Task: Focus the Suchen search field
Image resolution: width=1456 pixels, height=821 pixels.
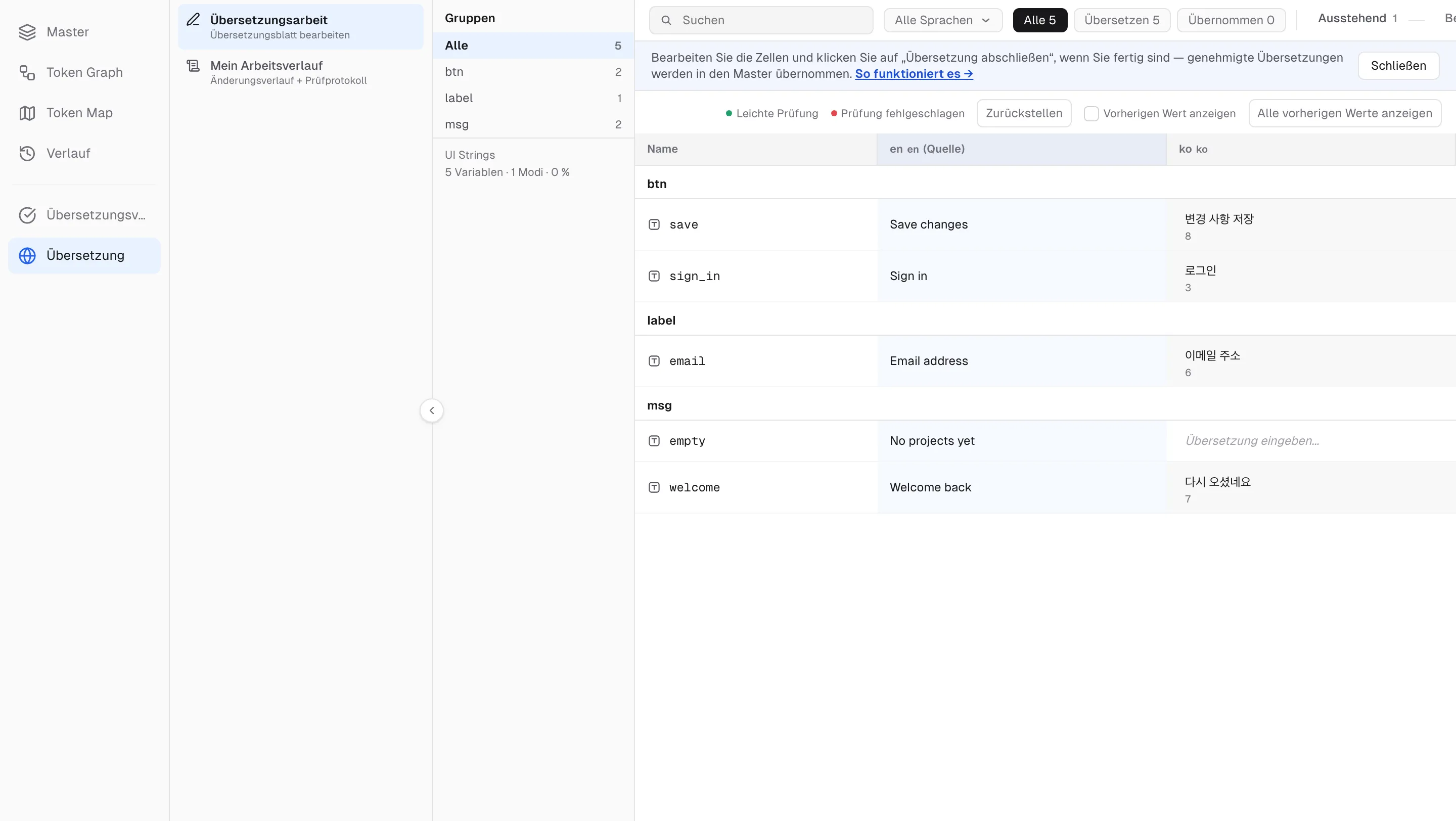Action: (761, 20)
